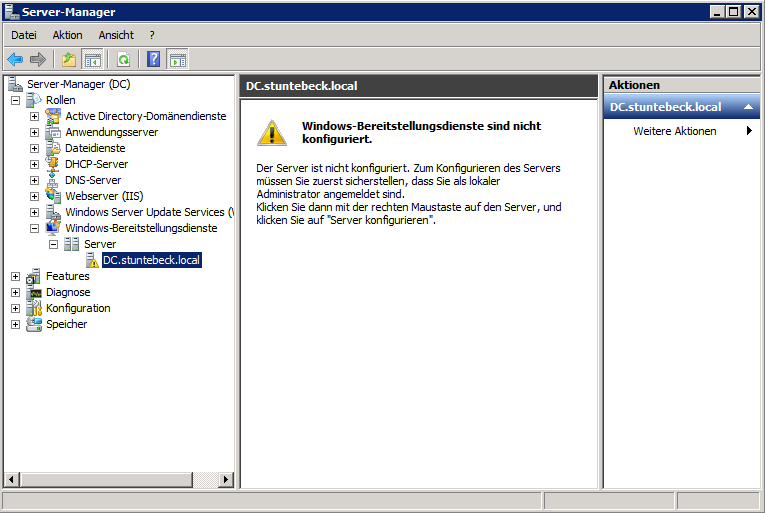Click the Diagnose node icon
Viewport: 765px width, 513px height.
[34, 292]
